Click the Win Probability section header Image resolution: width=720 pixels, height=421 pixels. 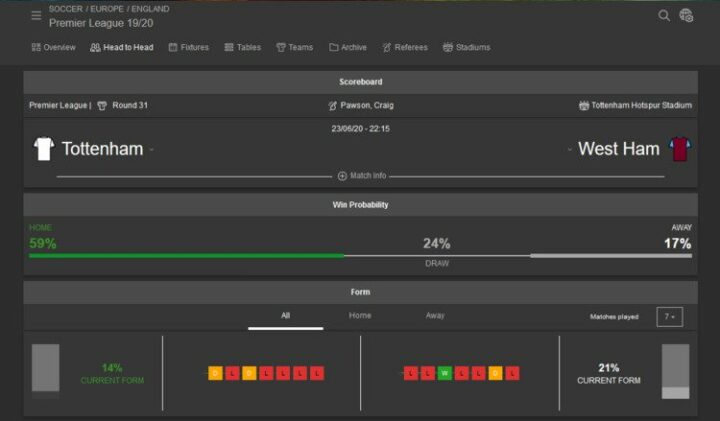[x=360, y=205]
